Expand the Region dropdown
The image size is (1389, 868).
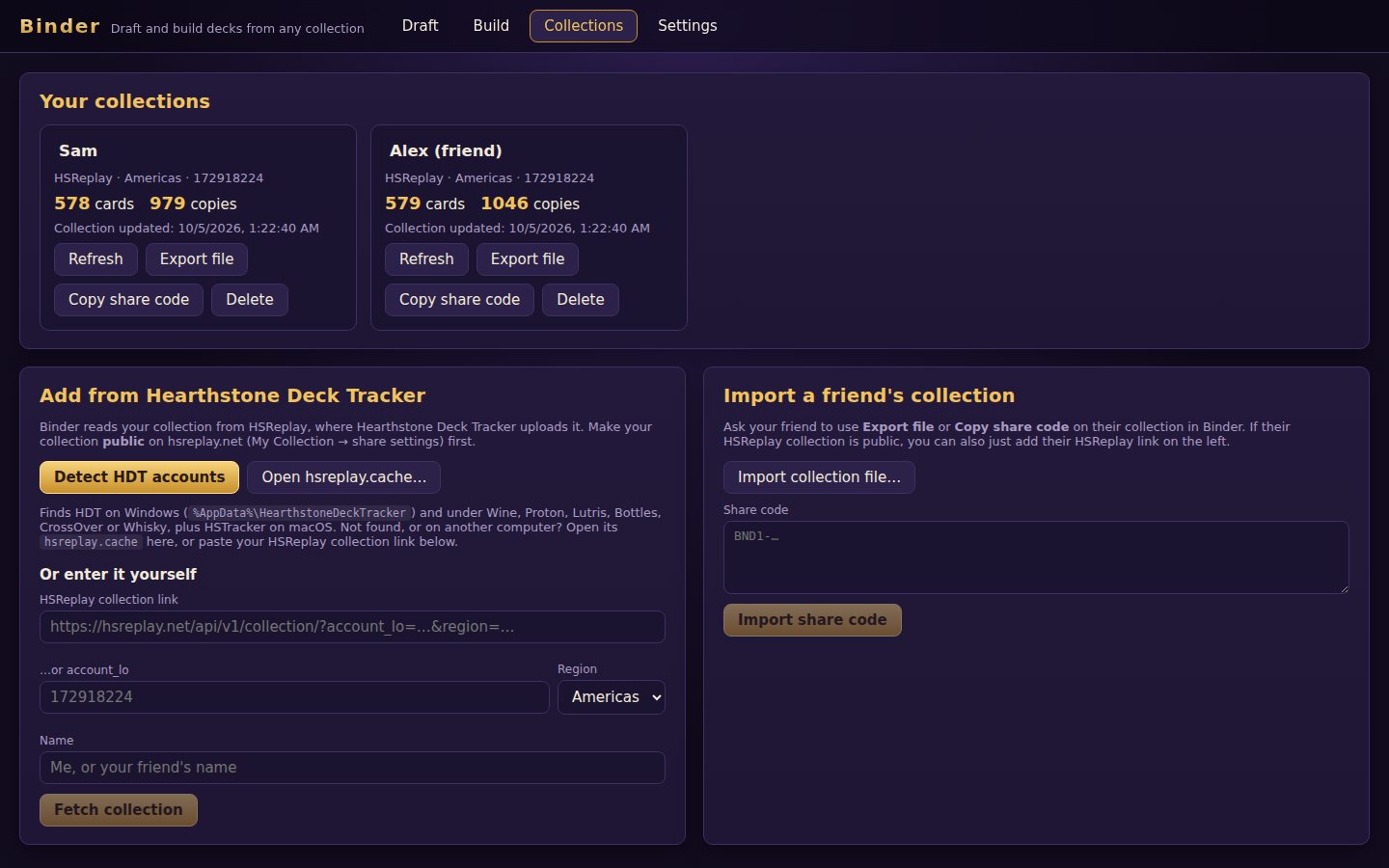pos(612,697)
